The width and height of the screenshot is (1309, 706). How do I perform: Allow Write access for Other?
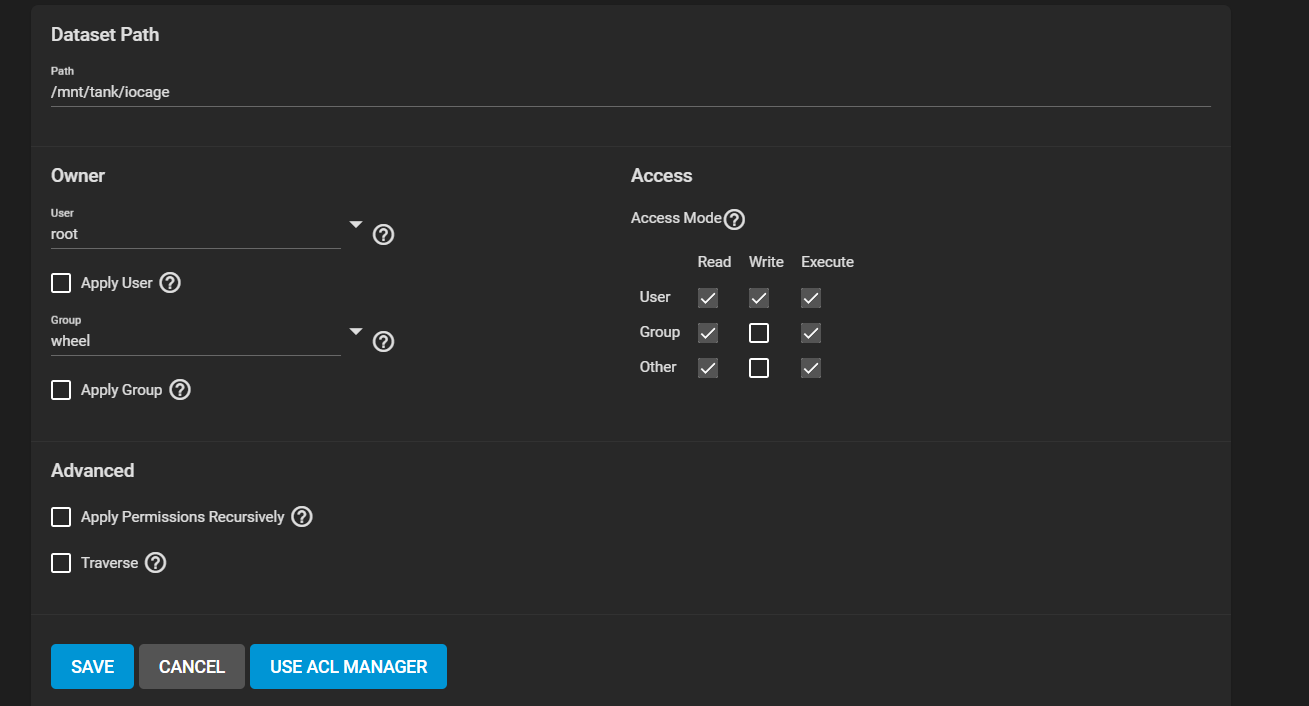[x=759, y=368]
